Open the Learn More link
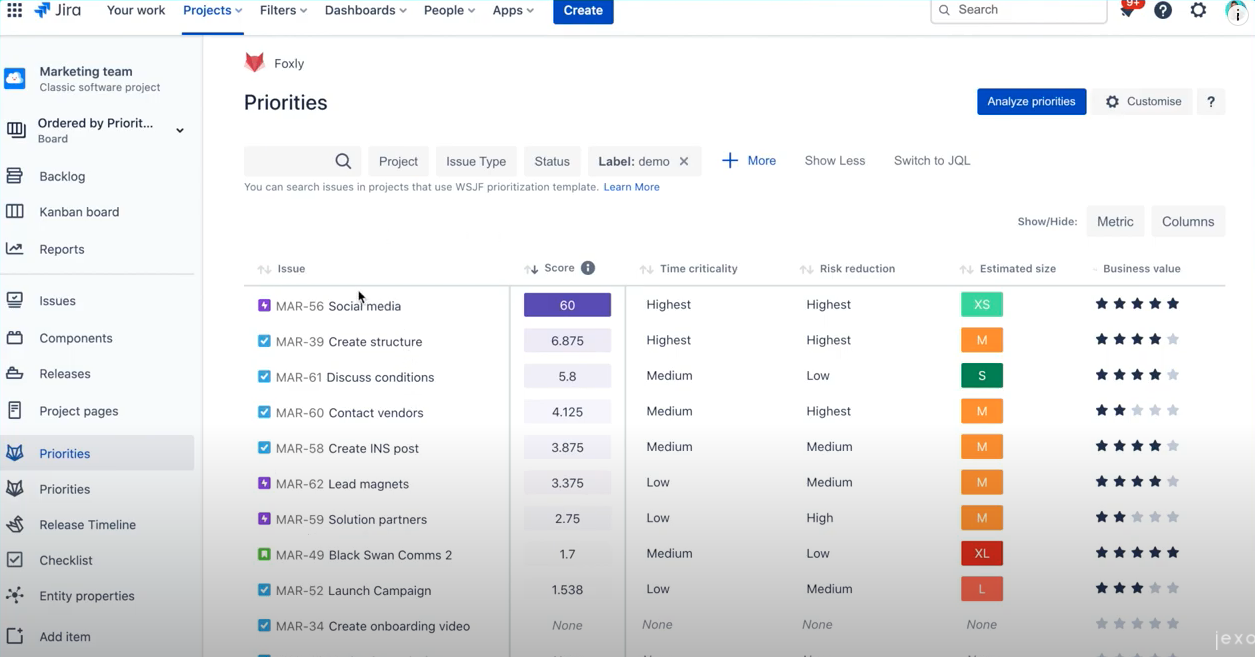Screen dimensions: 1255x657 tap(631, 186)
